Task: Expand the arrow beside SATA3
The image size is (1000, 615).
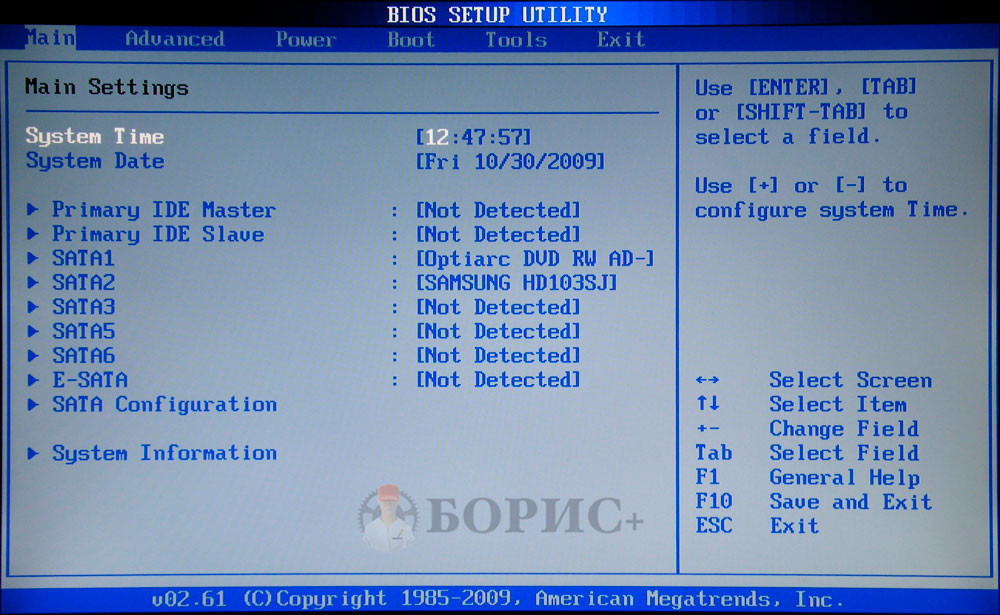Action: point(33,306)
